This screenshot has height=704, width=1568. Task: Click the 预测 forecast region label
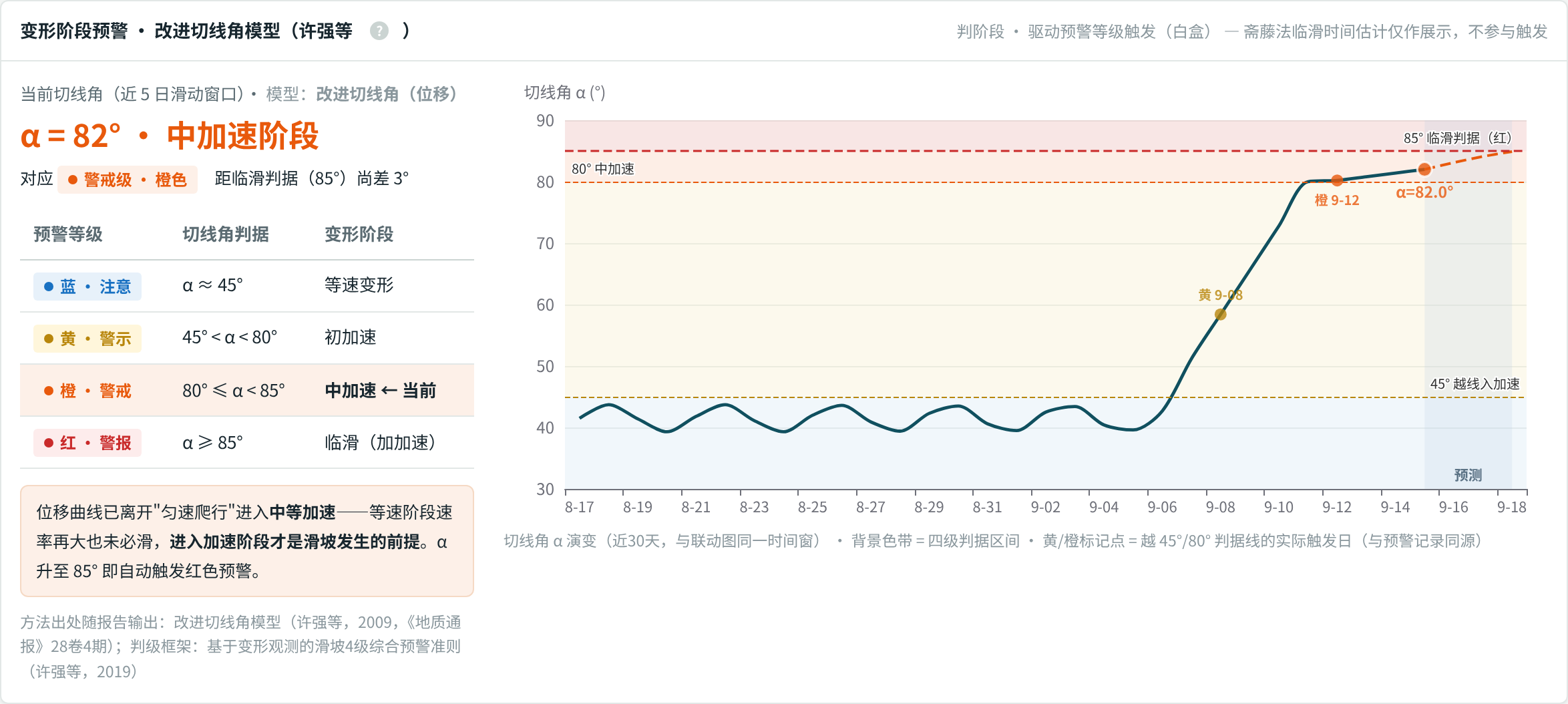1468,475
